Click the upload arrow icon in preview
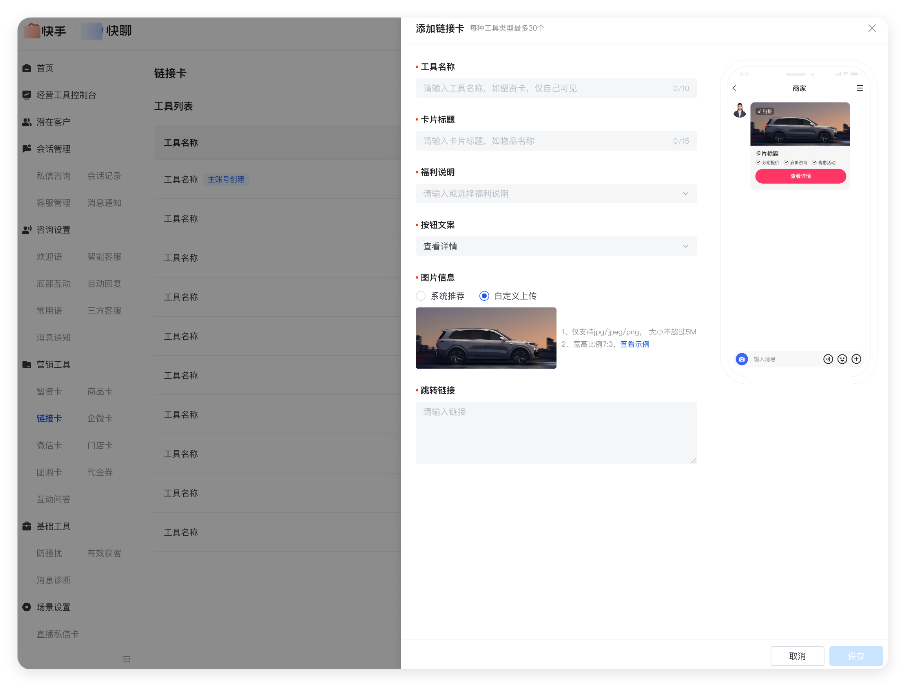This screenshot has width=905, height=686. [856, 359]
